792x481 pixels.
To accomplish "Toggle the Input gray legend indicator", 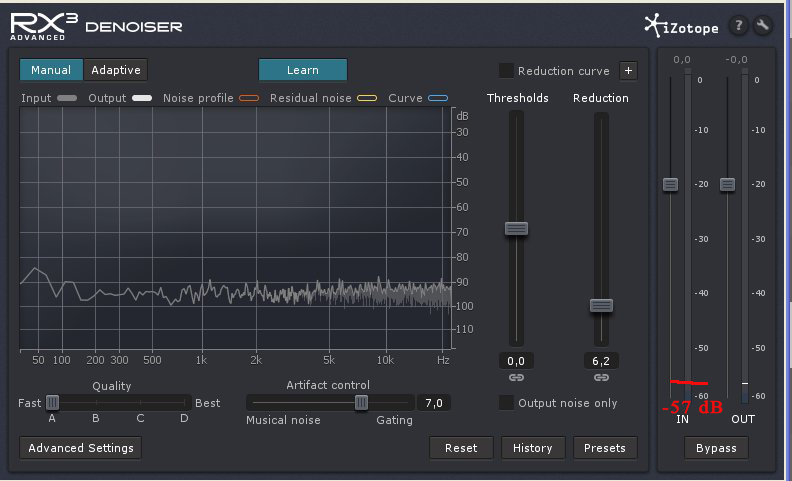I will point(67,98).
